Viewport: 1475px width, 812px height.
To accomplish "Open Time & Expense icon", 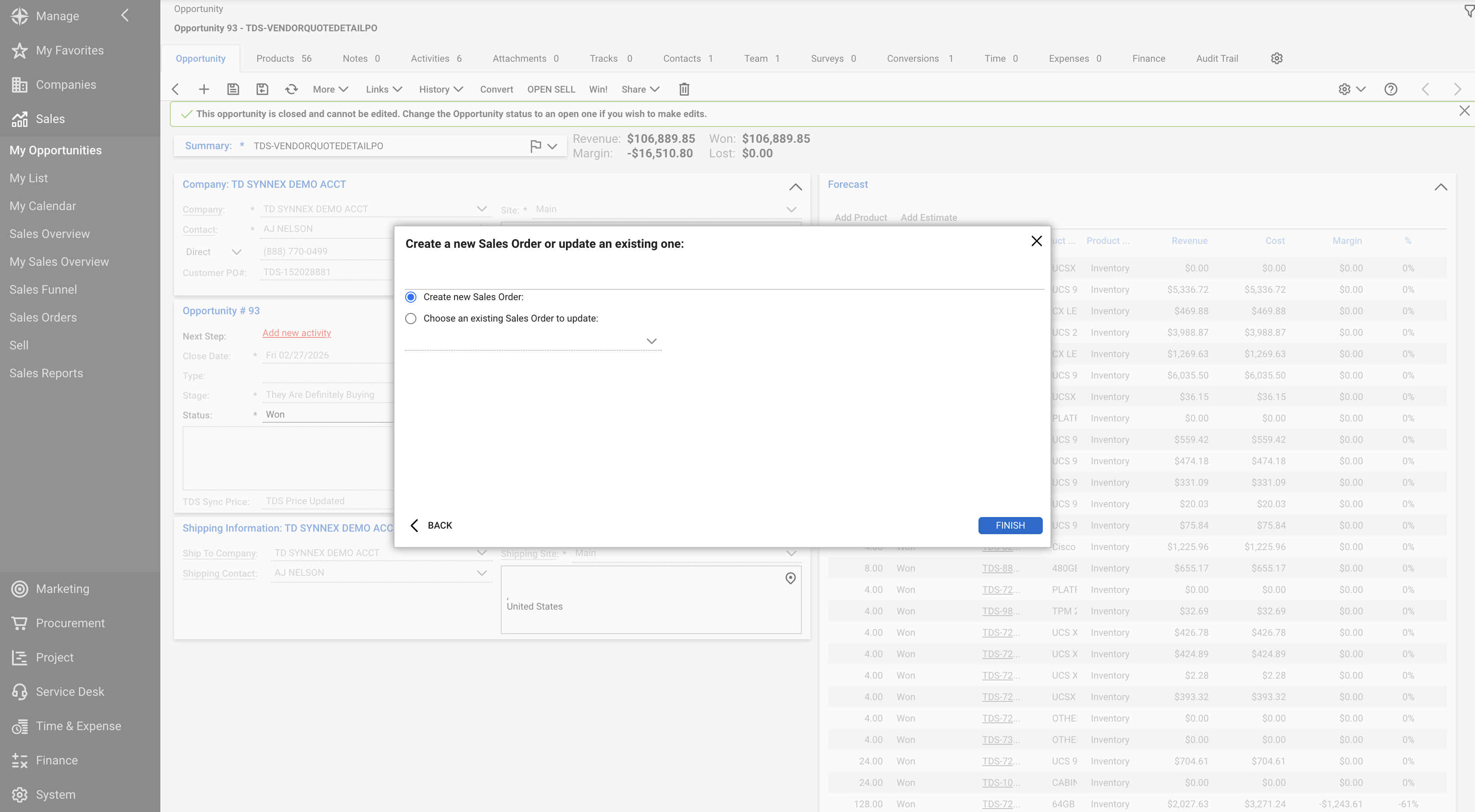I will 19,726.
